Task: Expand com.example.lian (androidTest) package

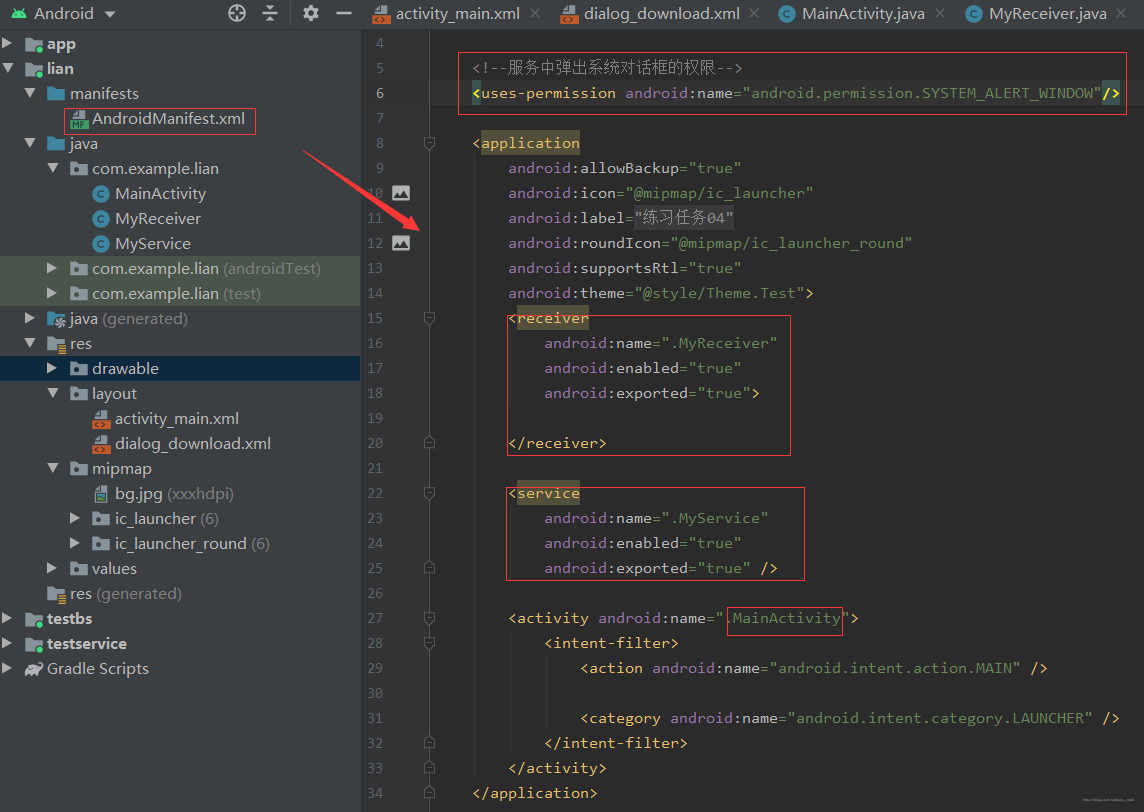Action: coord(53,268)
